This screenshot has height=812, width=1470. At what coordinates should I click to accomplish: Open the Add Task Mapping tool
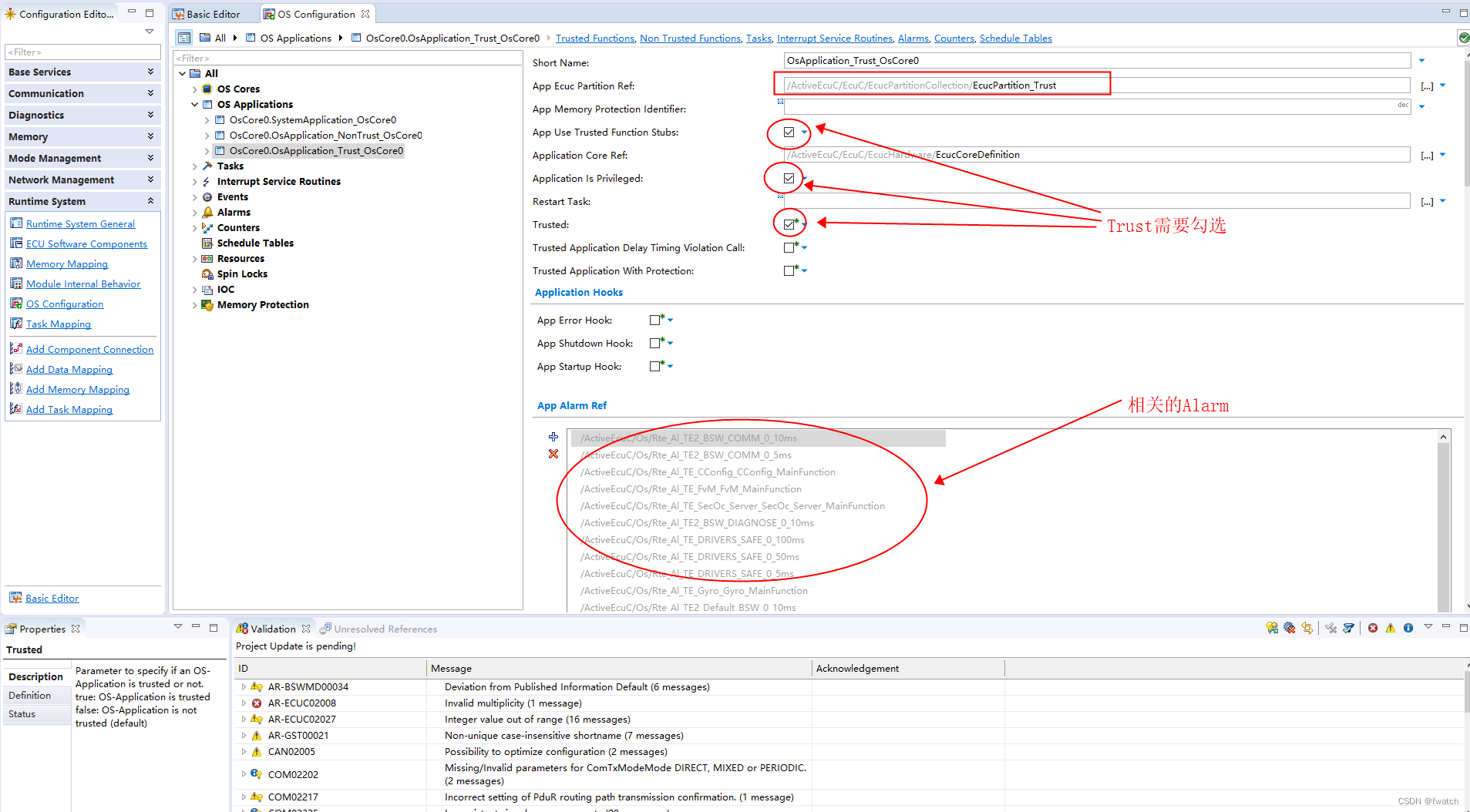coord(69,409)
